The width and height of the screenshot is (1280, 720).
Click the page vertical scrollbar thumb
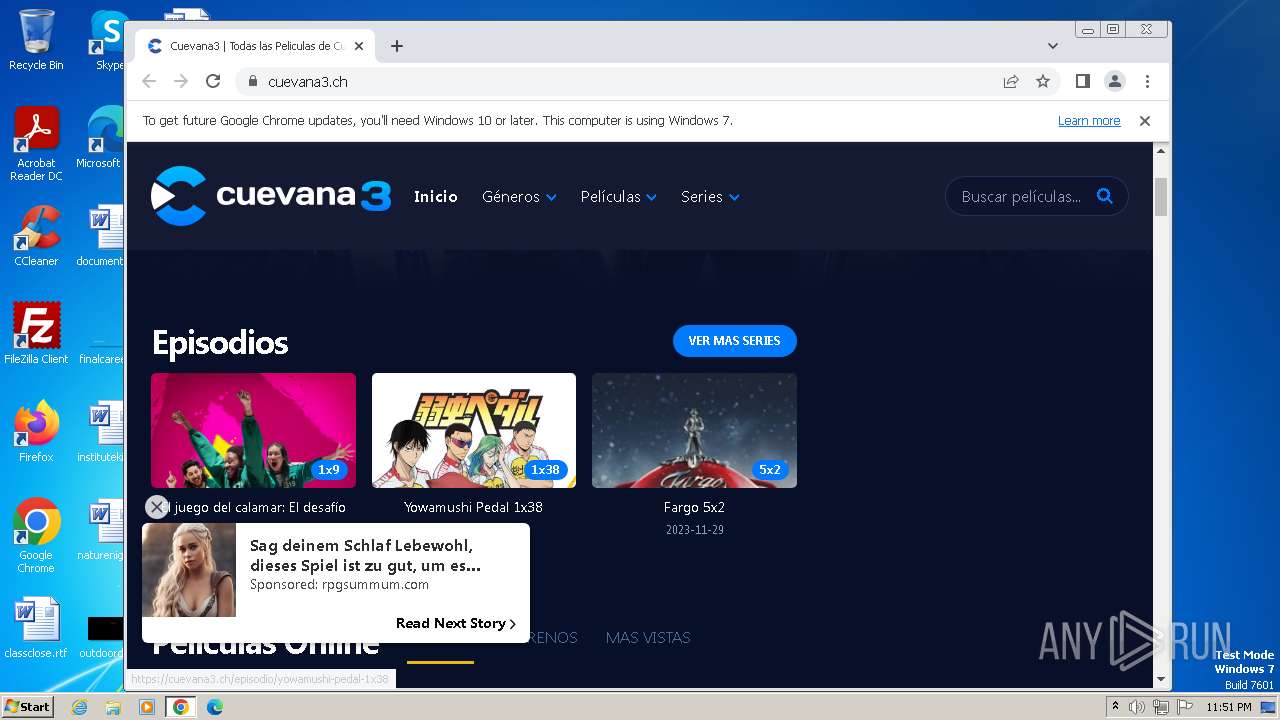point(1161,197)
